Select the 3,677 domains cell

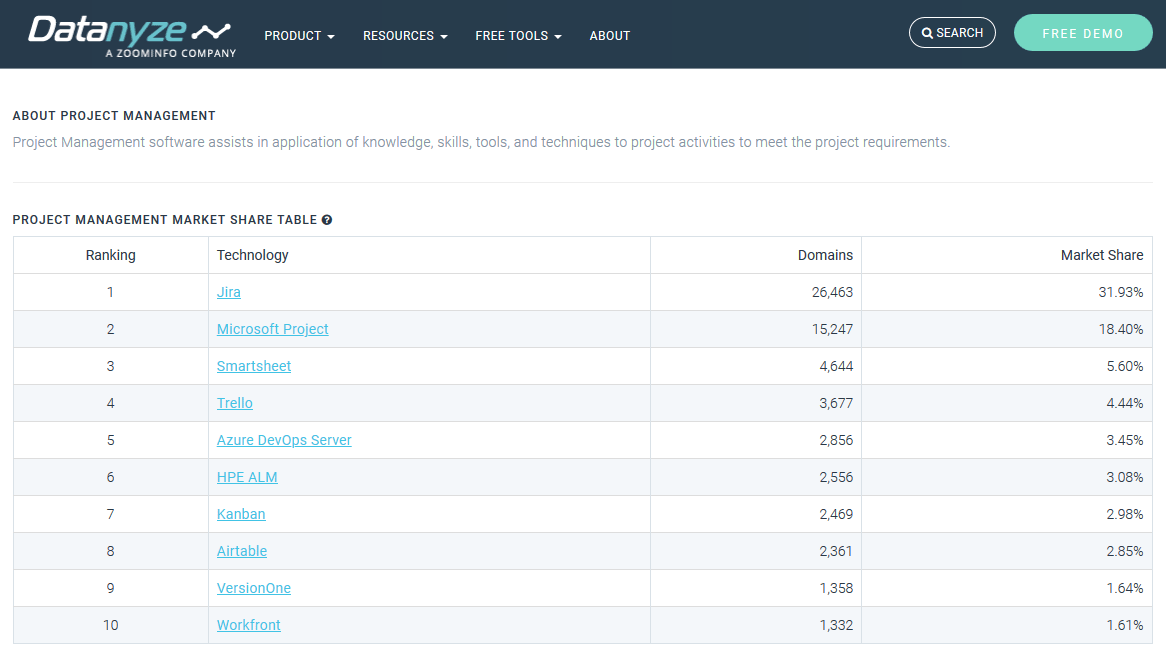click(756, 403)
